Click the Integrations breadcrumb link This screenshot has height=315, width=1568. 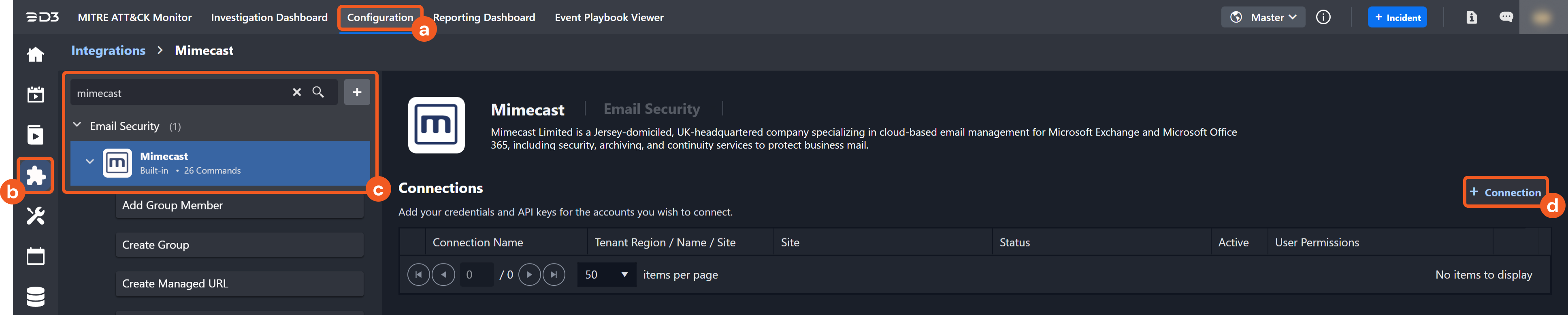[109, 51]
